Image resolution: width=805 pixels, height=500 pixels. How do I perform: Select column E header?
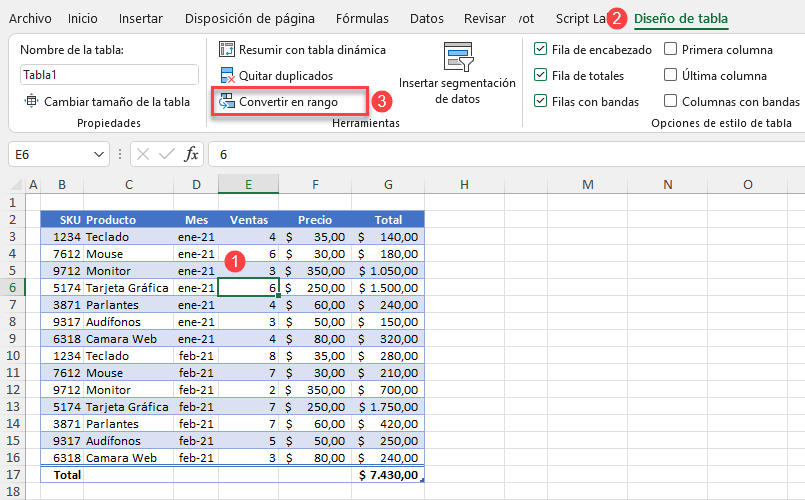[x=248, y=185]
